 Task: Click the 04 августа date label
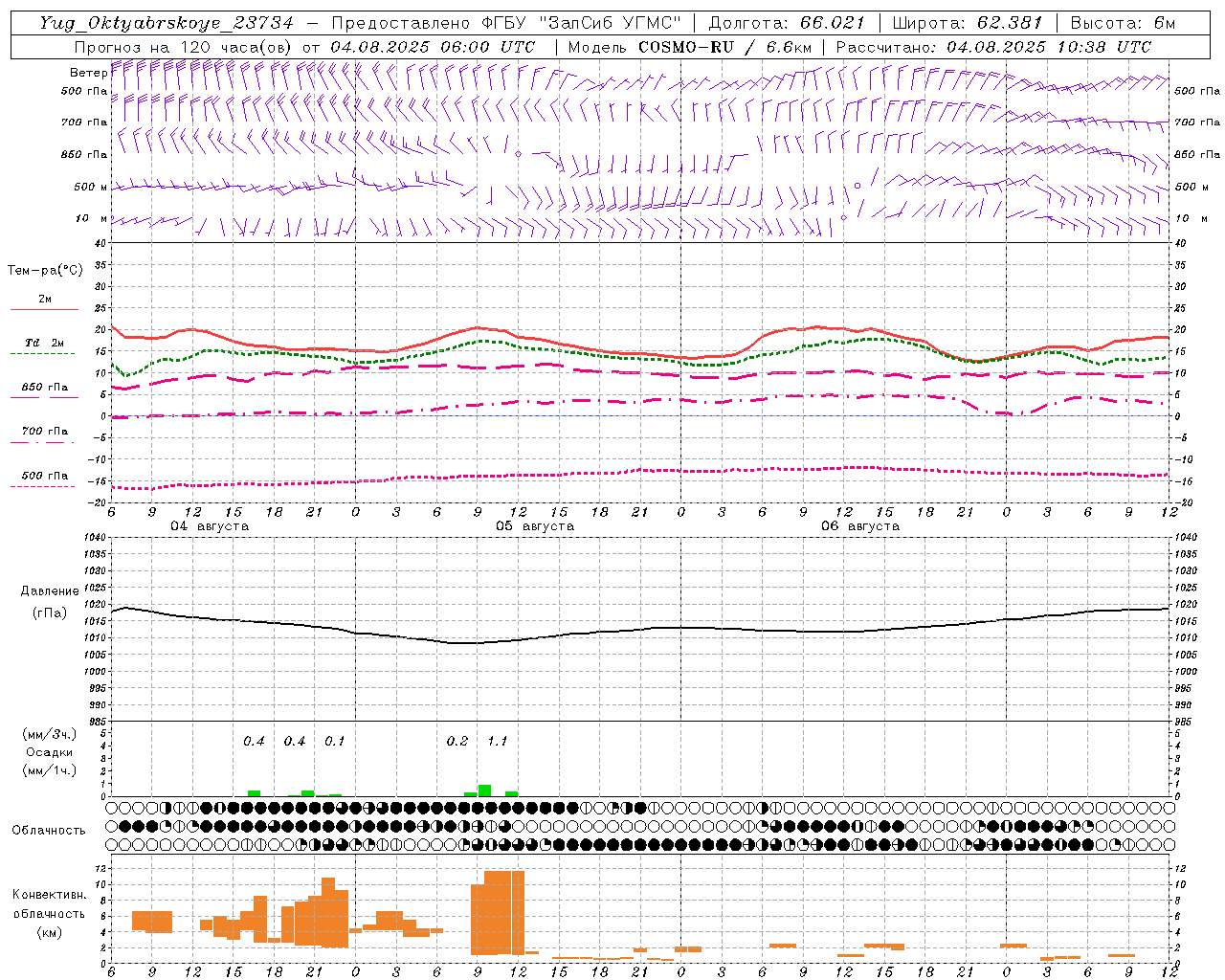pyautogui.click(x=210, y=526)
